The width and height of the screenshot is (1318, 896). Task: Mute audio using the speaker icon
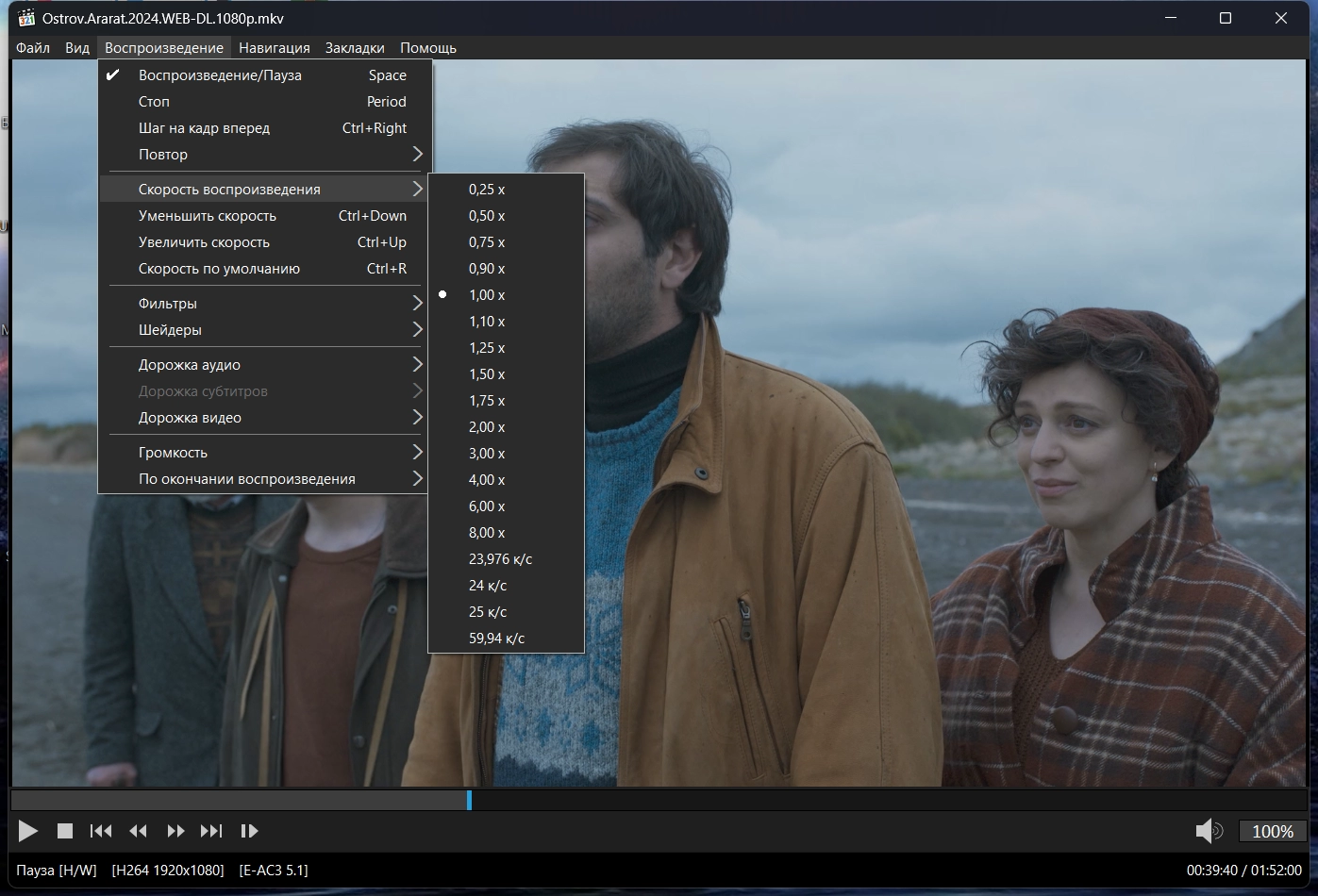[1209, 831]
